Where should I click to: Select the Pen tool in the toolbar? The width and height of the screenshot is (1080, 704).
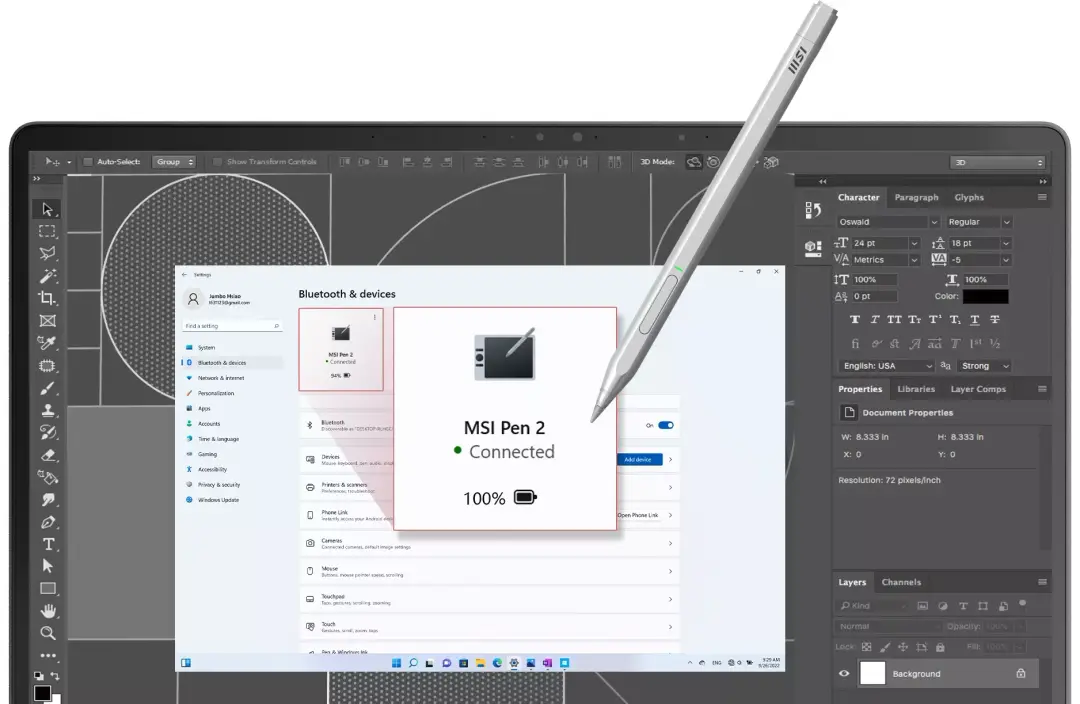click(x=48, y=522)
